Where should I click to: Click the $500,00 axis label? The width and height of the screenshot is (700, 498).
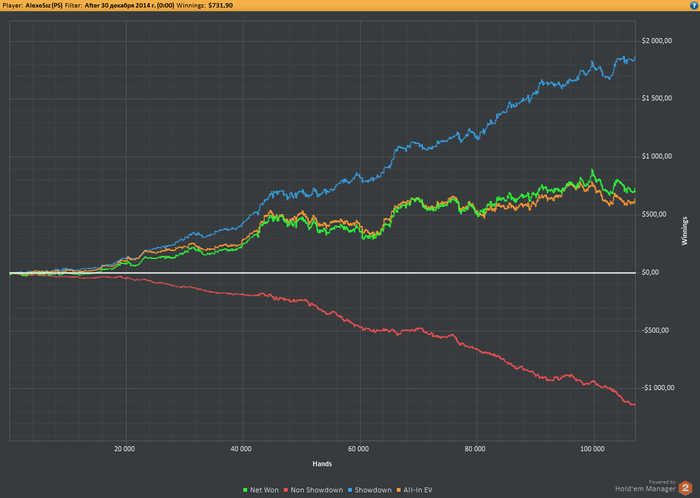(654, 215)
